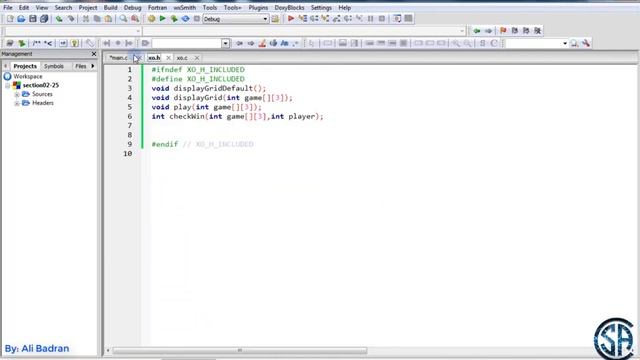Screen dimensions: 640x360
Task: Click the Stop debugger icon
Action: 382,19
